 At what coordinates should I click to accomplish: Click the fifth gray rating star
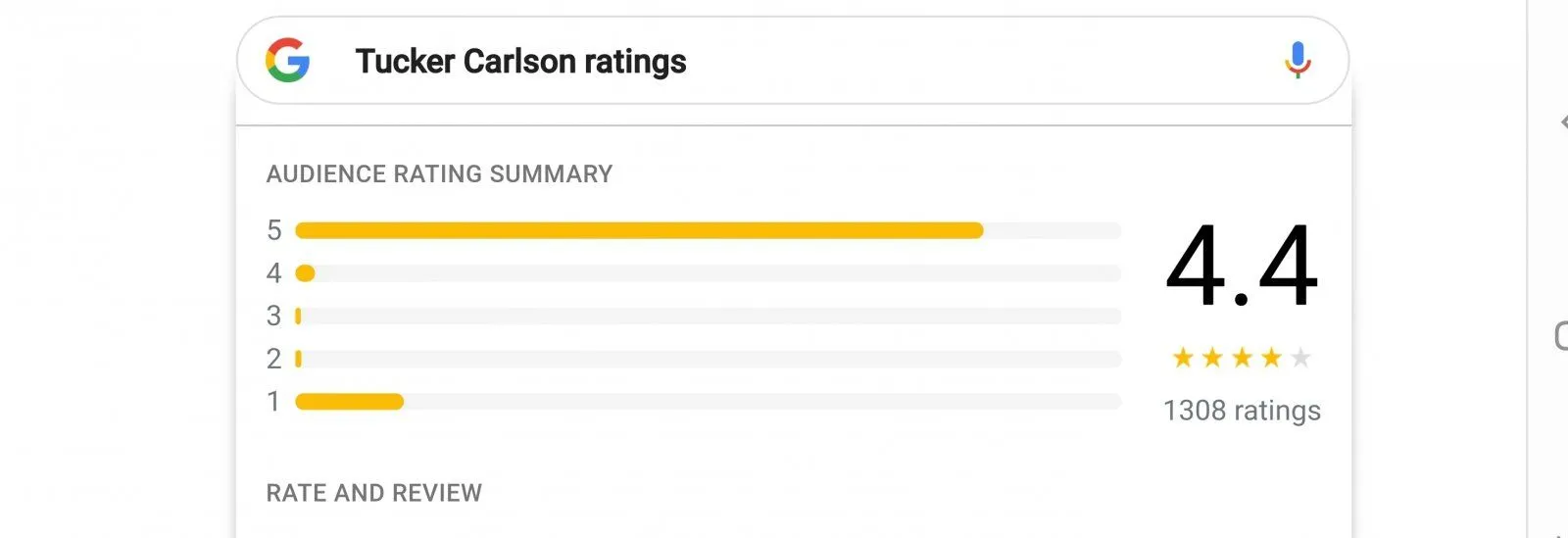1300,358
